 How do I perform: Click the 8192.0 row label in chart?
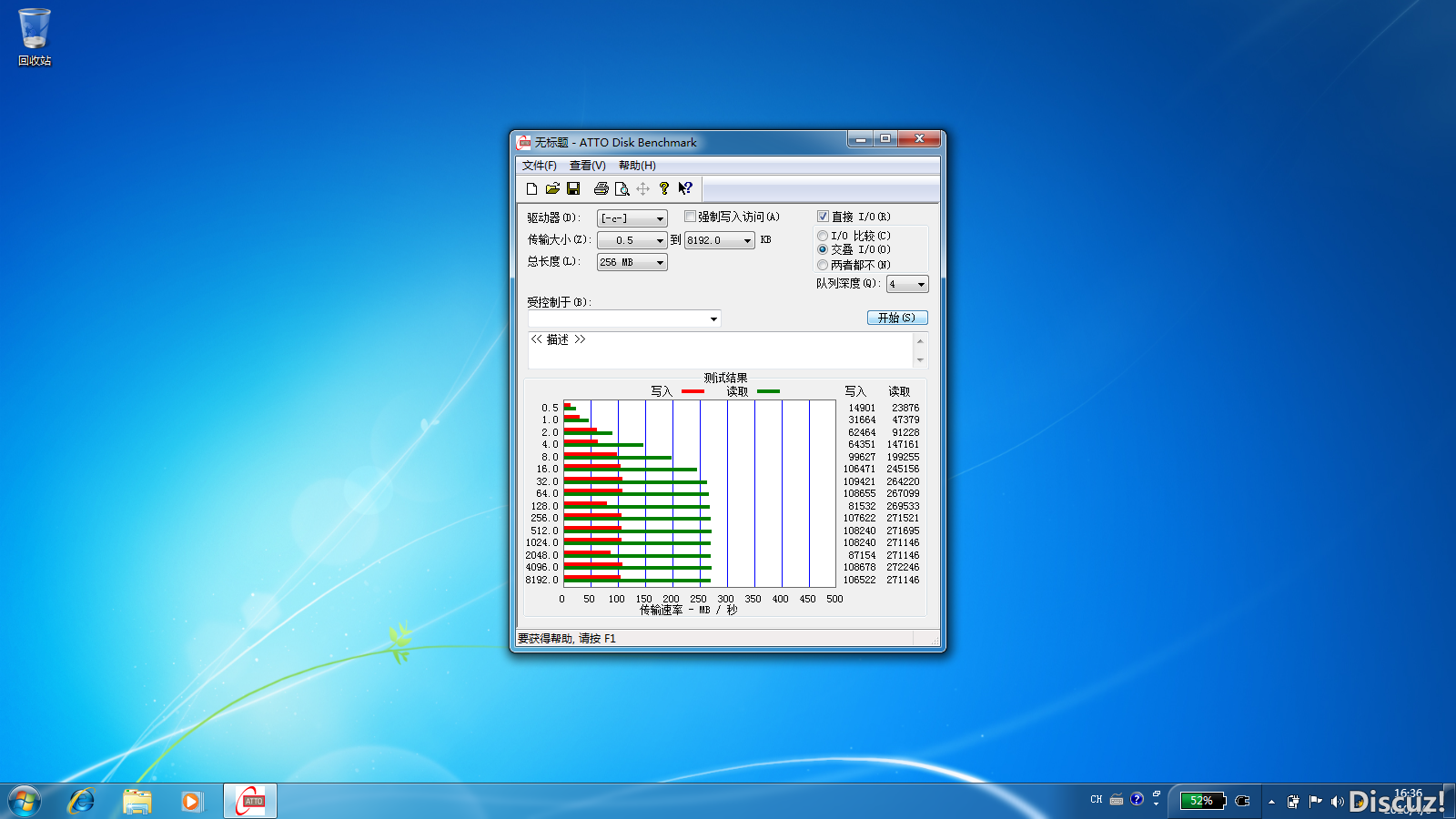point(541,580)
